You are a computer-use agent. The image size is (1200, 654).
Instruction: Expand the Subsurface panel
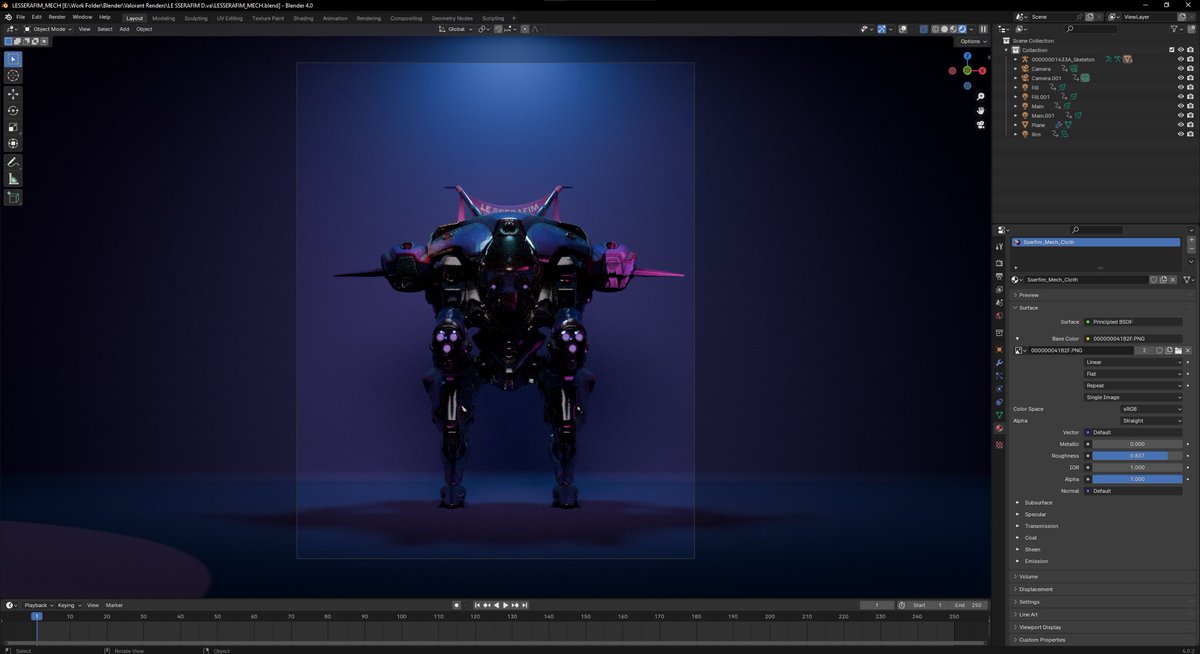pos(1038,503)
